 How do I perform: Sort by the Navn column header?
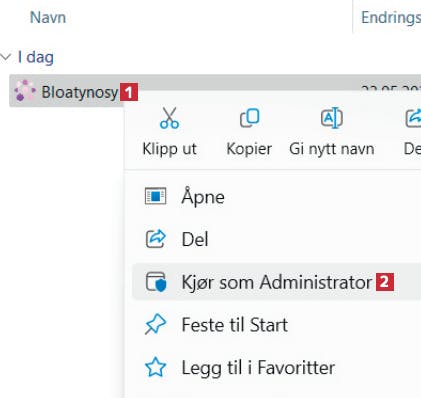[48, 17]
